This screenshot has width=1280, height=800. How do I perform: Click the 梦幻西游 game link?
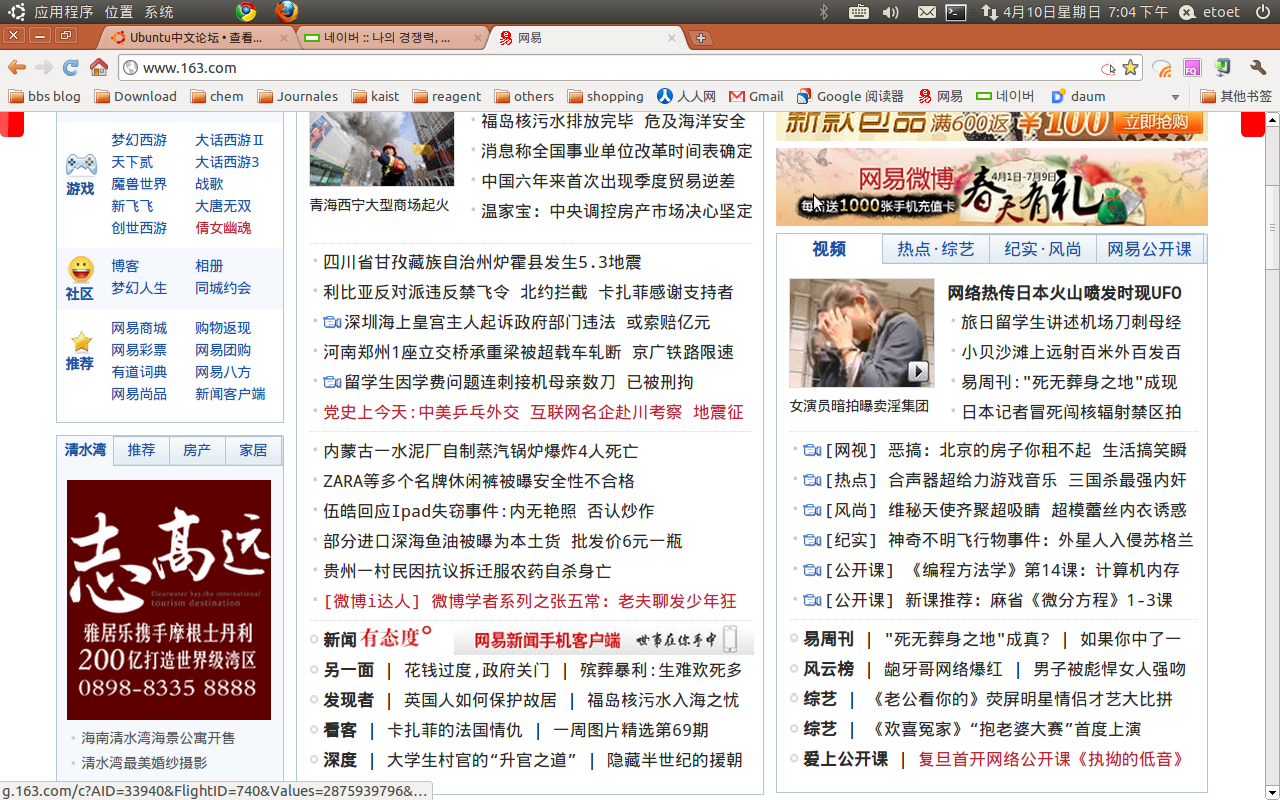[139, 140]
